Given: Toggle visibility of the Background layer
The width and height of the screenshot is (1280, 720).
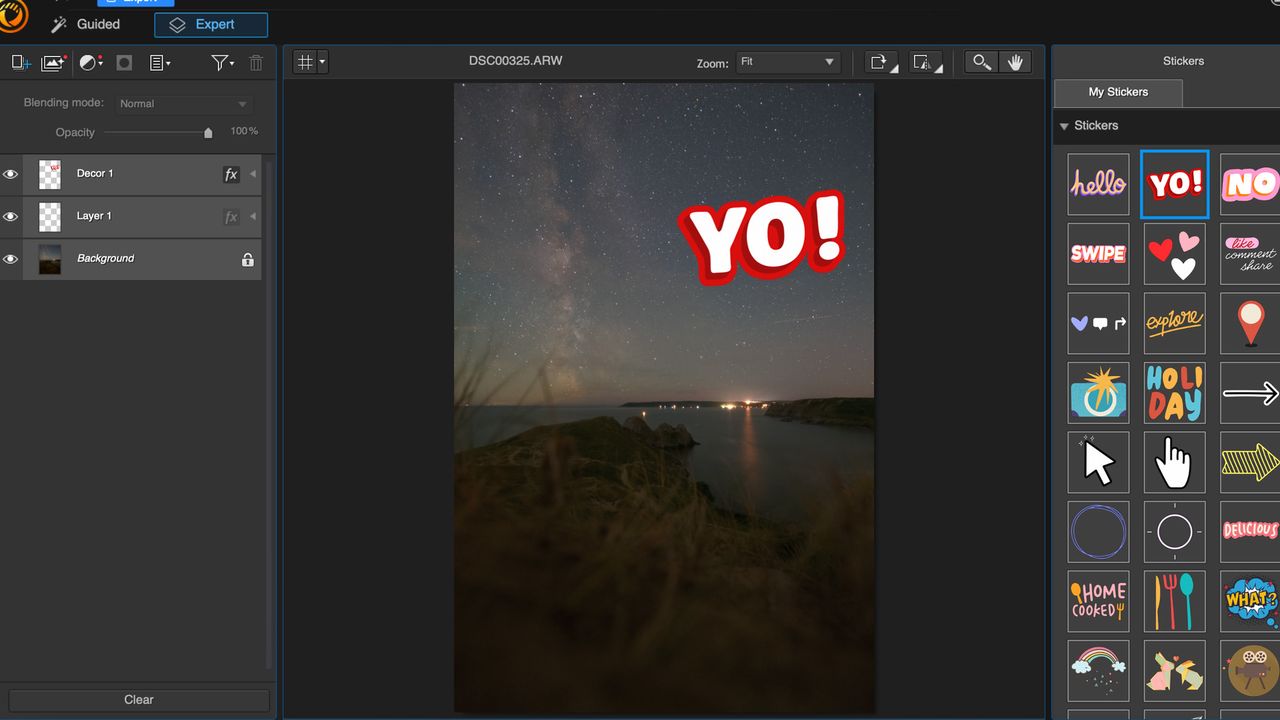Looking at the screenshot, I should pyautogui.click(x=11, y=259).
